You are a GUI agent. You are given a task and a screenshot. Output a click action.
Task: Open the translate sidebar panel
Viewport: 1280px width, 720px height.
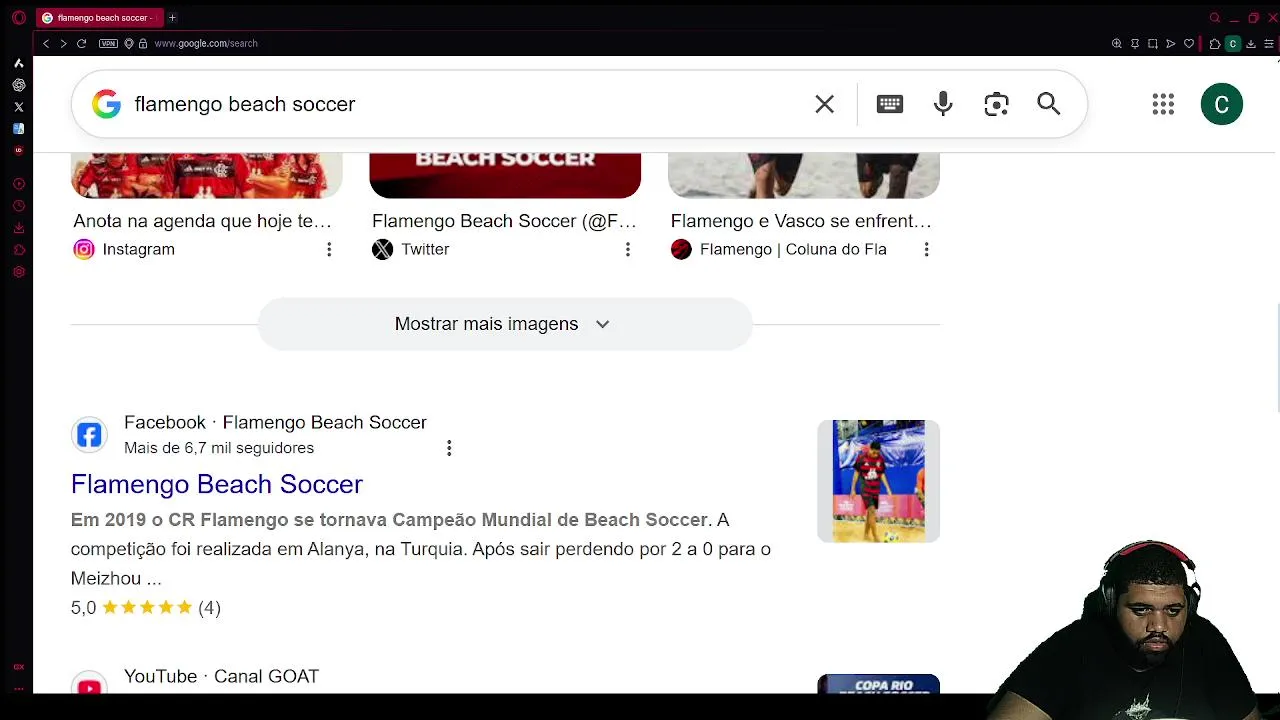(x=18, y=129)
